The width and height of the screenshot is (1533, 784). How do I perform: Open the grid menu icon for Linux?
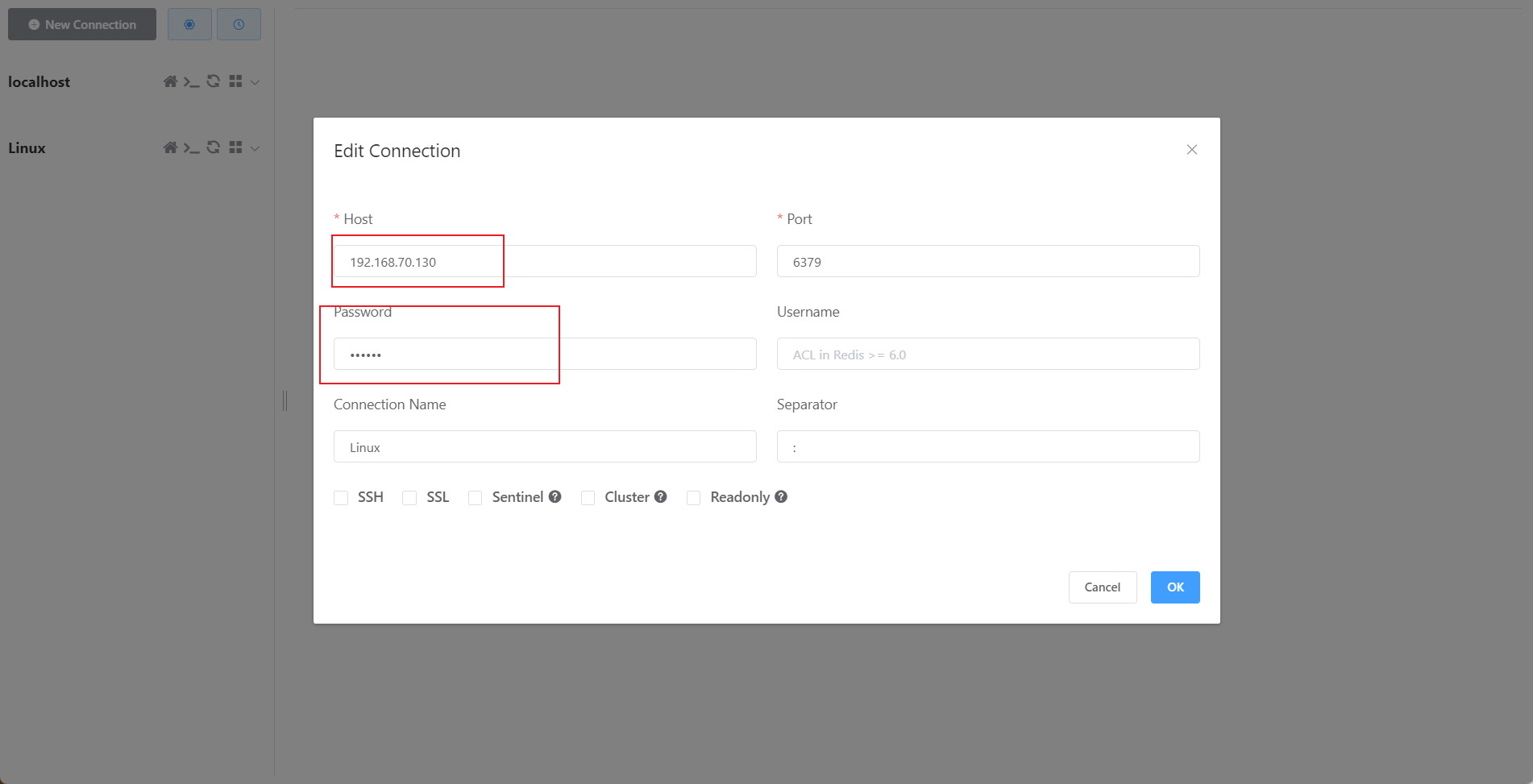[235, 147]
